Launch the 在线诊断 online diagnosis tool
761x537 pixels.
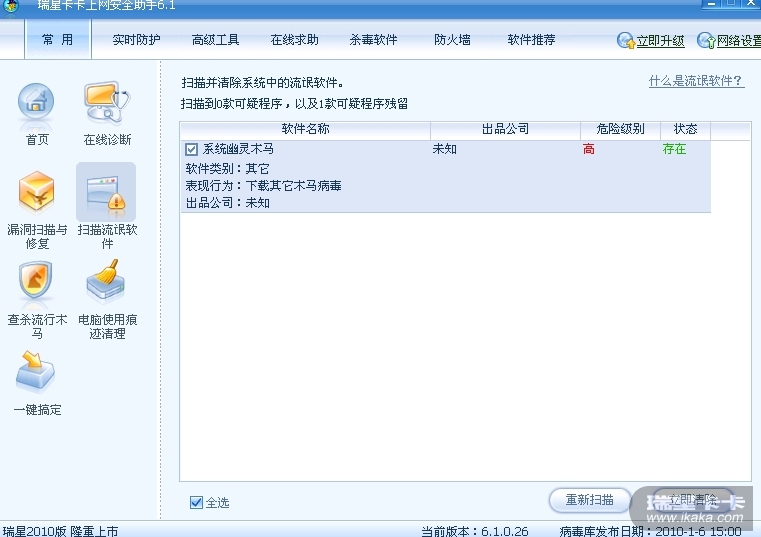point(107,102)
